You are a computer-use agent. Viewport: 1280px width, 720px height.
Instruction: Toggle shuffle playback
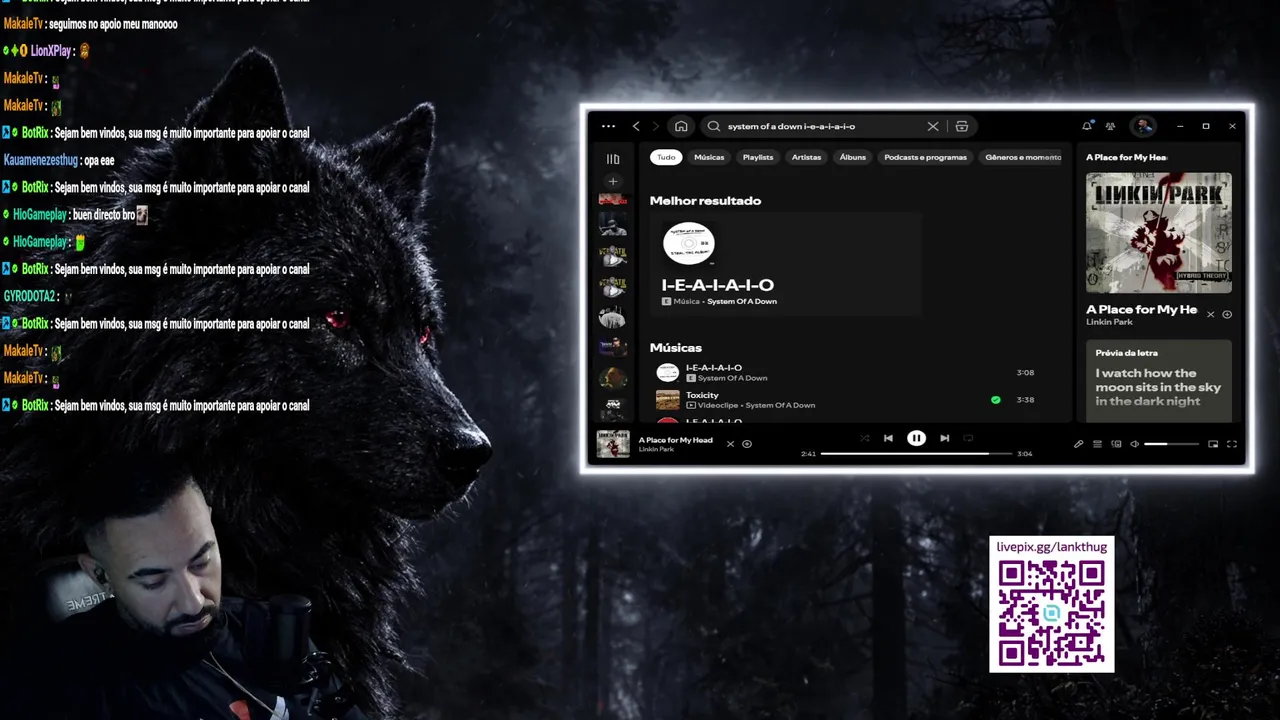865,438
